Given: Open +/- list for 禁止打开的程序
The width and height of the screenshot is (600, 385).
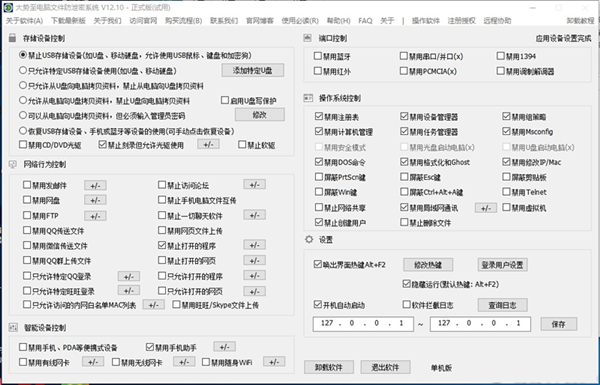Looking at the screenshot, I should point(254,245).
